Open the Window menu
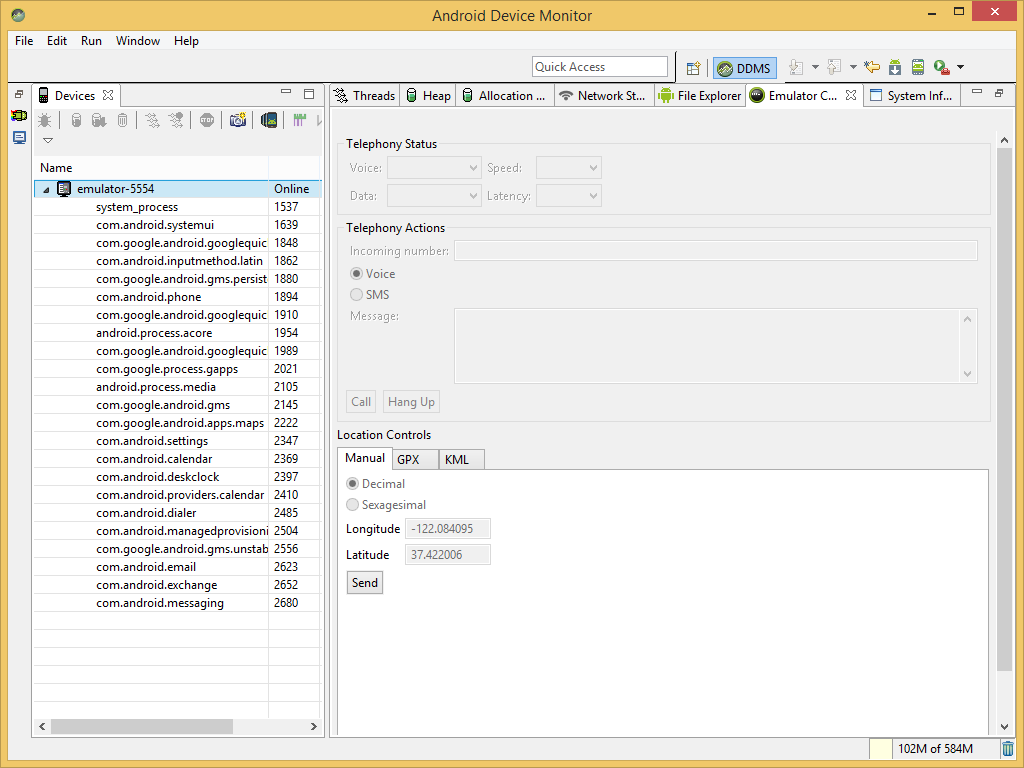Viewport: 1024px width, 768px height. [138, 41]
